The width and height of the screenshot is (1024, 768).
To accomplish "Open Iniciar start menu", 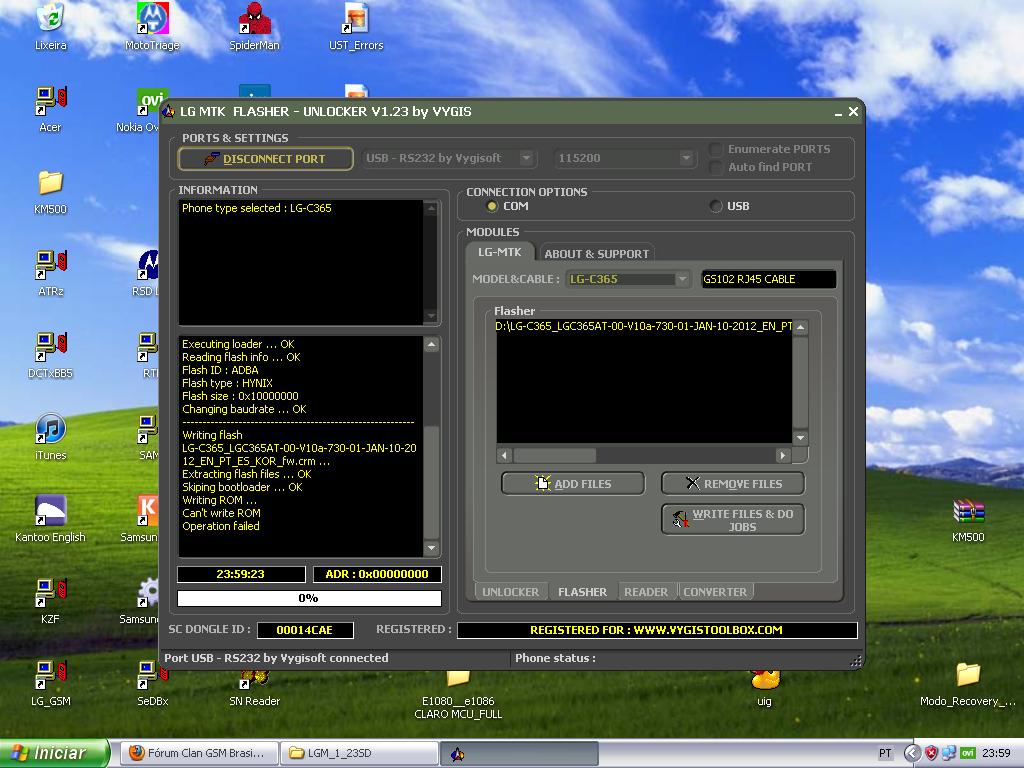I will (54, 753).
